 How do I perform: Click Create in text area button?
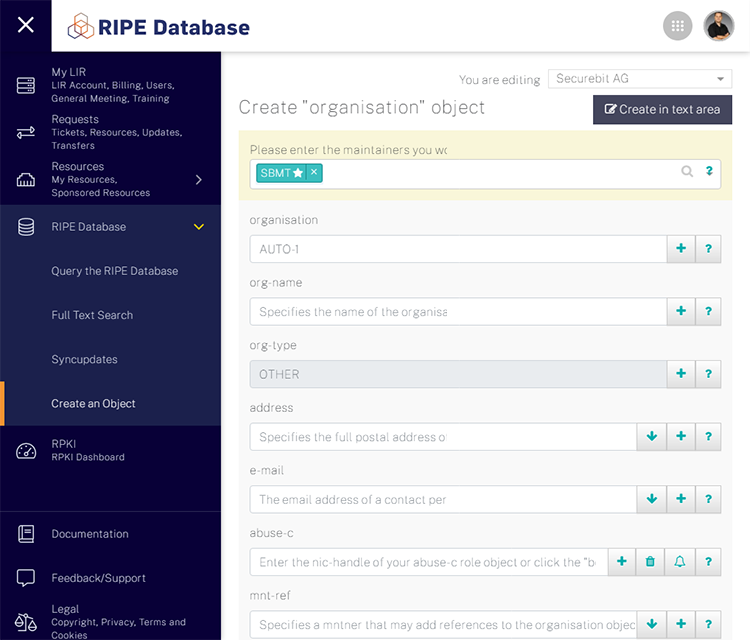tap(662, 109)
